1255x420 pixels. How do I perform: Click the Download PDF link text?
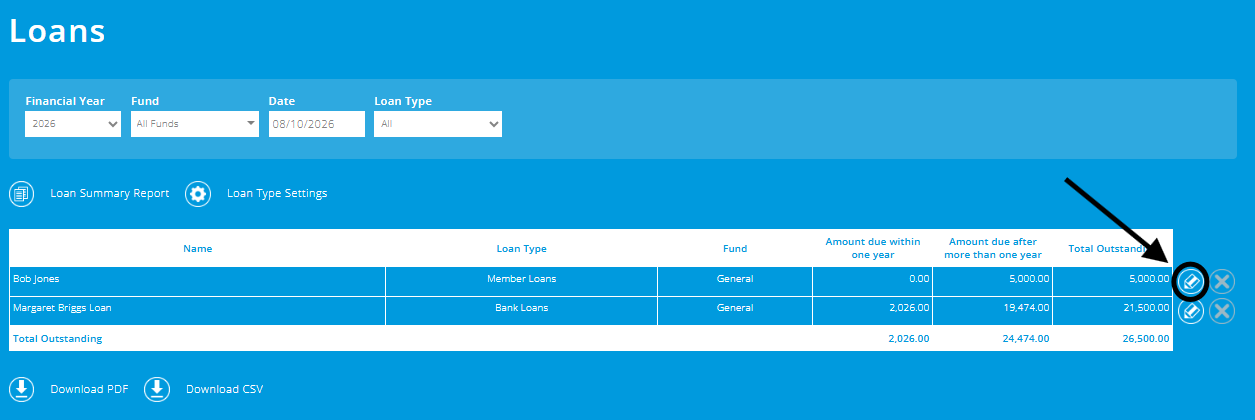click(90, 389)
